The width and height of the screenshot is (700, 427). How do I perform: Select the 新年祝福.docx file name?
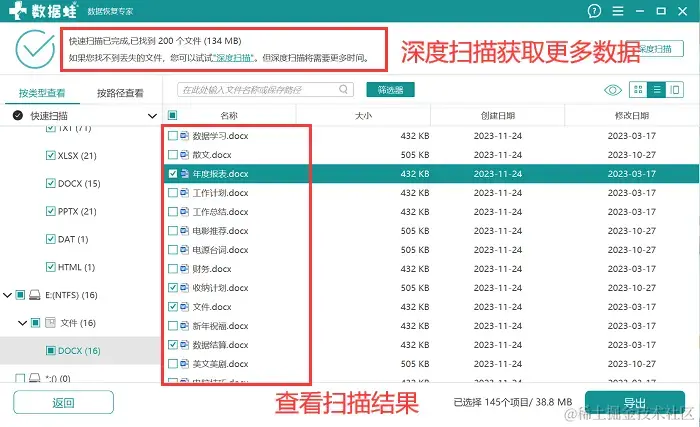click(220, 326)
